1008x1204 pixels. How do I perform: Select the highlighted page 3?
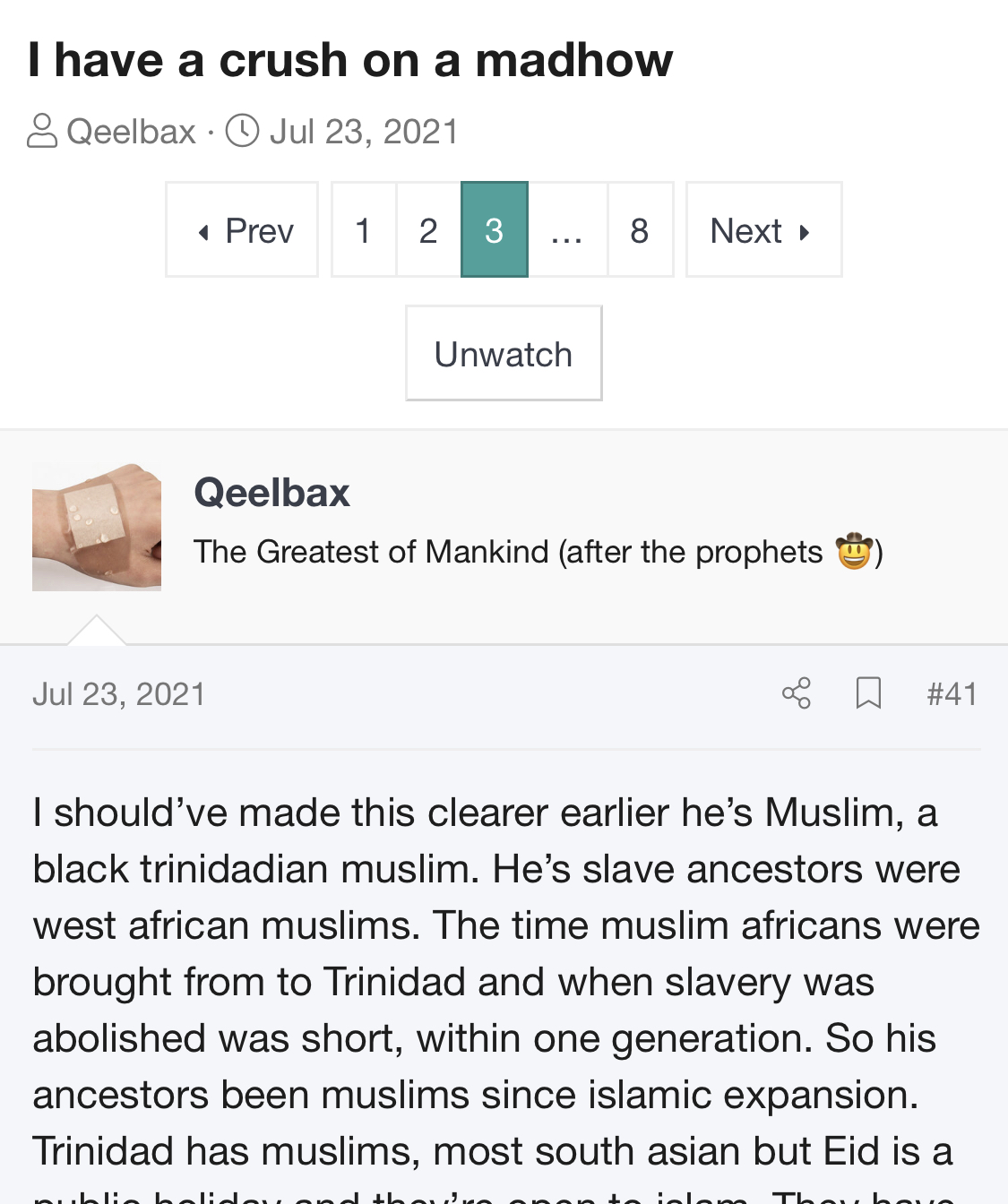point(494,230)
